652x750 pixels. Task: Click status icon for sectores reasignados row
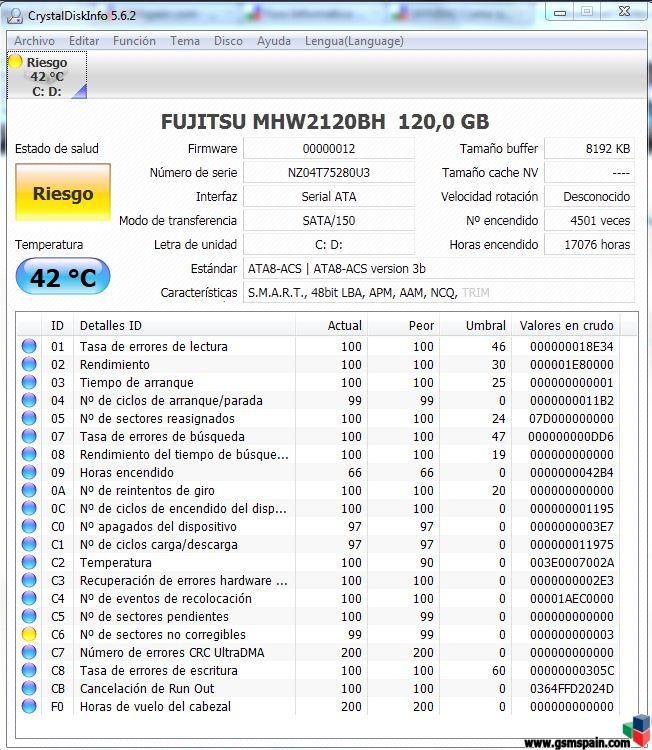tap(29, 418)
